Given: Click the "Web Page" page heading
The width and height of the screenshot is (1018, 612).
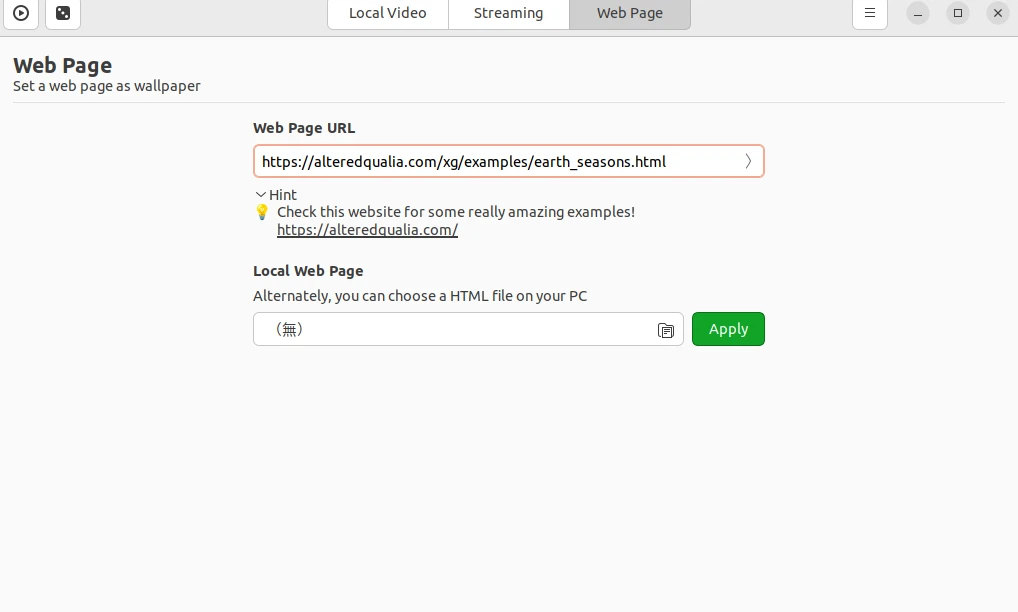Looking at the screenshot, I should 62,66.
